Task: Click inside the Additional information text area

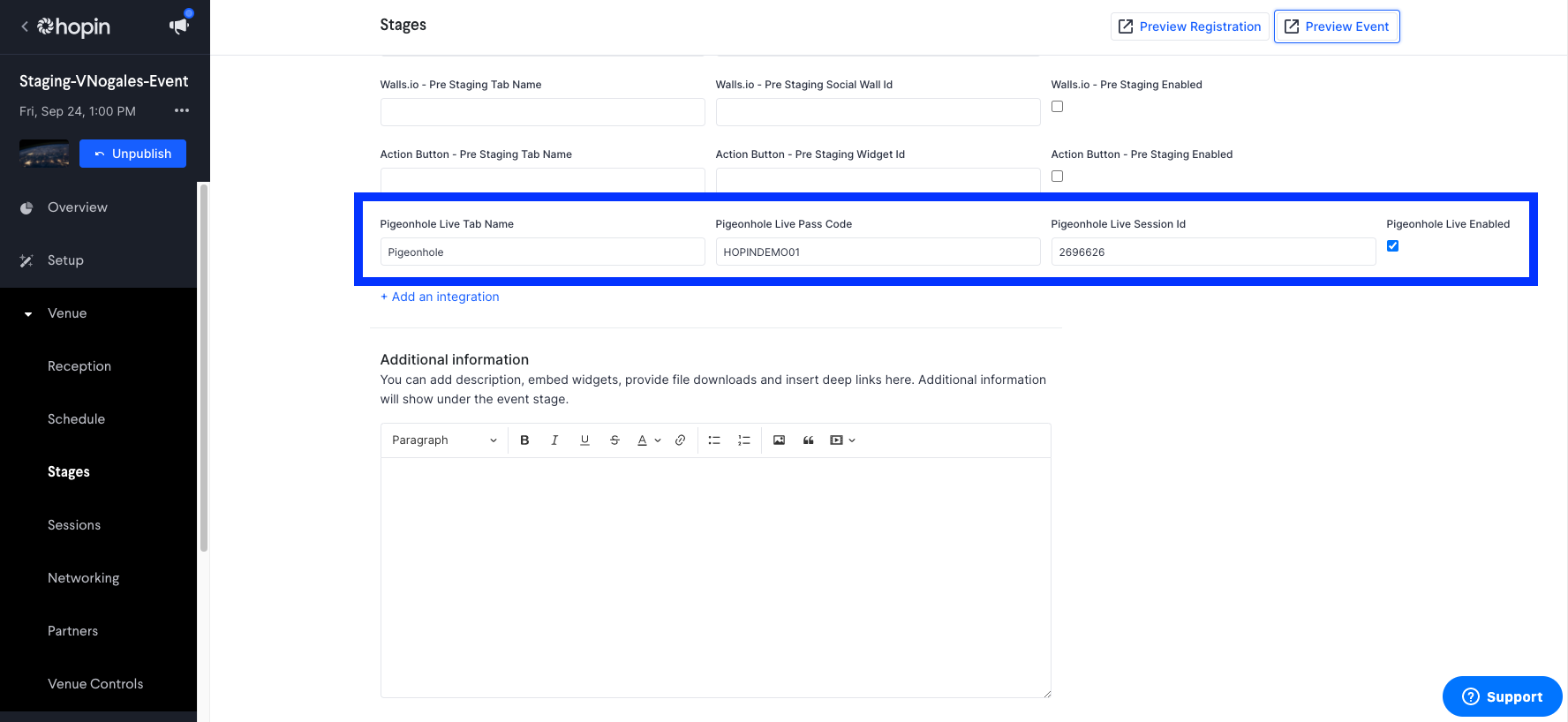Action: 715,577
